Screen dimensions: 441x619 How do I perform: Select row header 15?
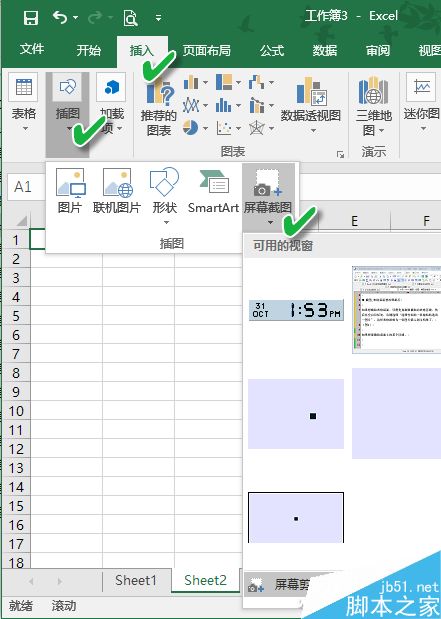pyautogui.click(x=16, y=506)
